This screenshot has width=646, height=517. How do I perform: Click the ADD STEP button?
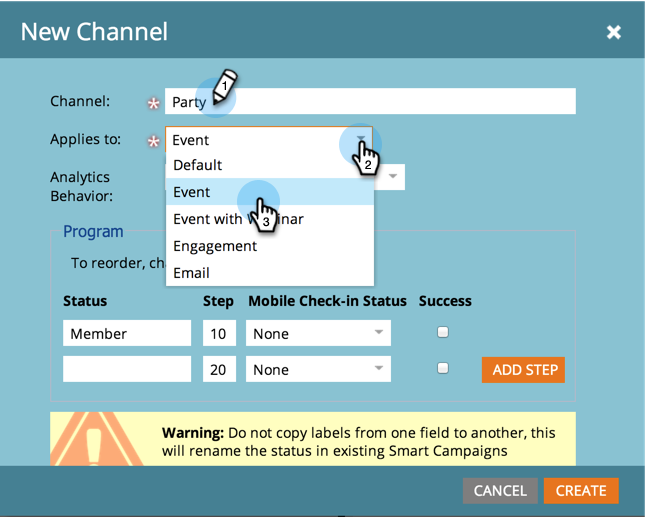523,370
